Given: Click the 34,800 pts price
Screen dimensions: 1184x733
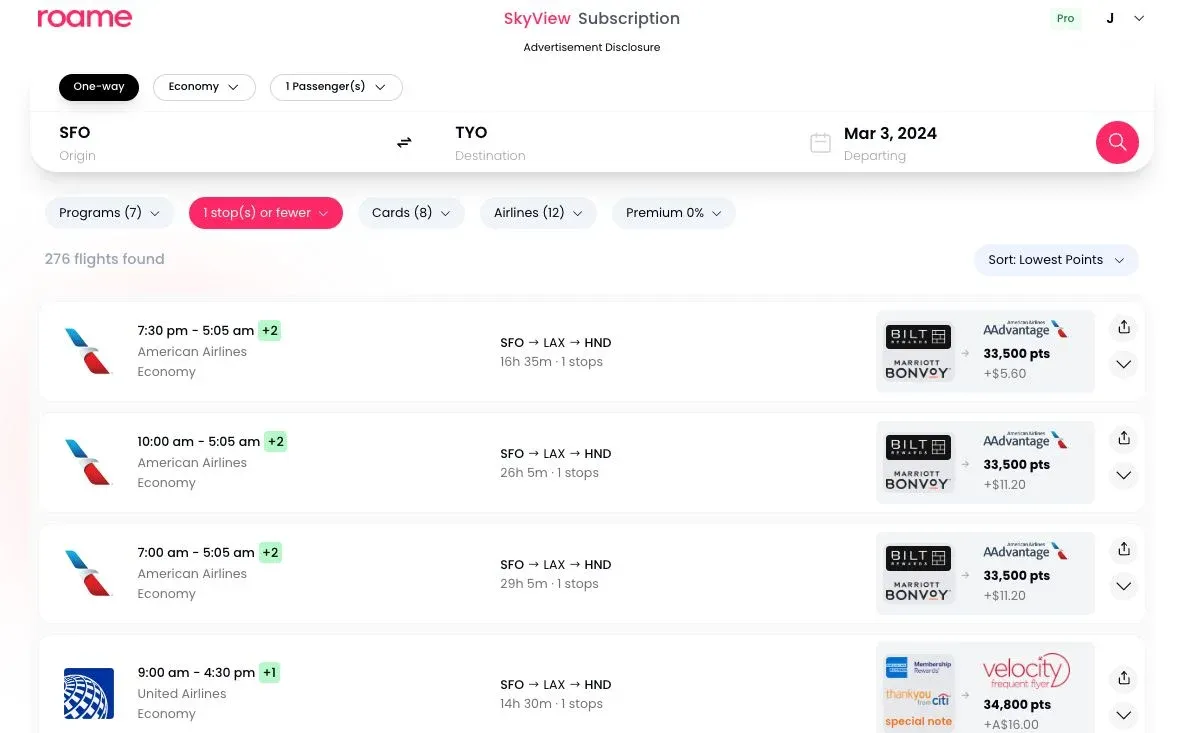Looking at the screenshot, I should [1017, 704].
